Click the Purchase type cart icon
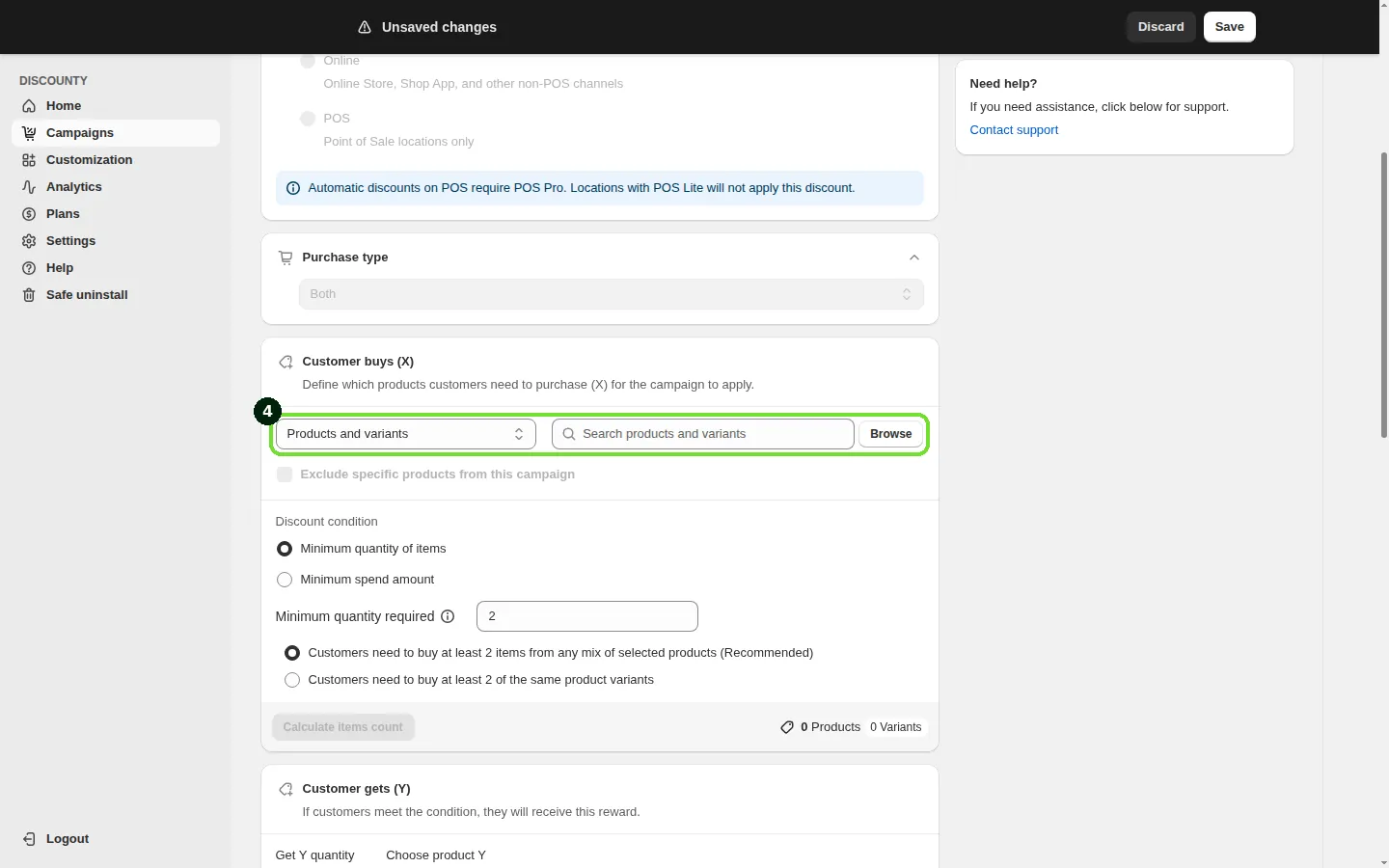The height and width of the screenshot is (868, 1389). point(286,258)
